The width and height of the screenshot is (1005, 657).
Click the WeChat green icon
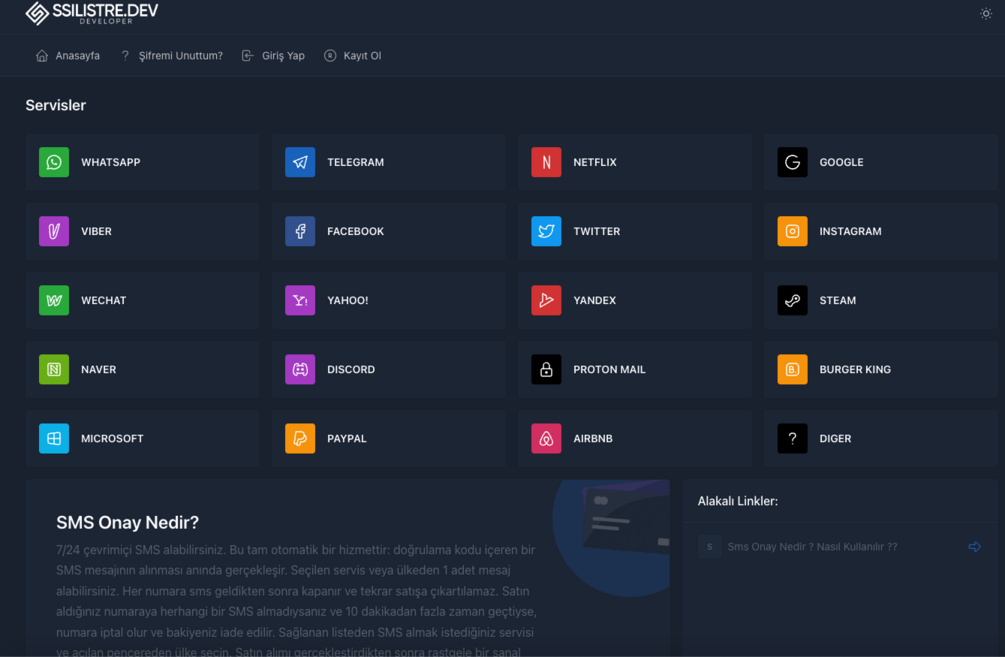pyautogui.click(x=54, y=301)
